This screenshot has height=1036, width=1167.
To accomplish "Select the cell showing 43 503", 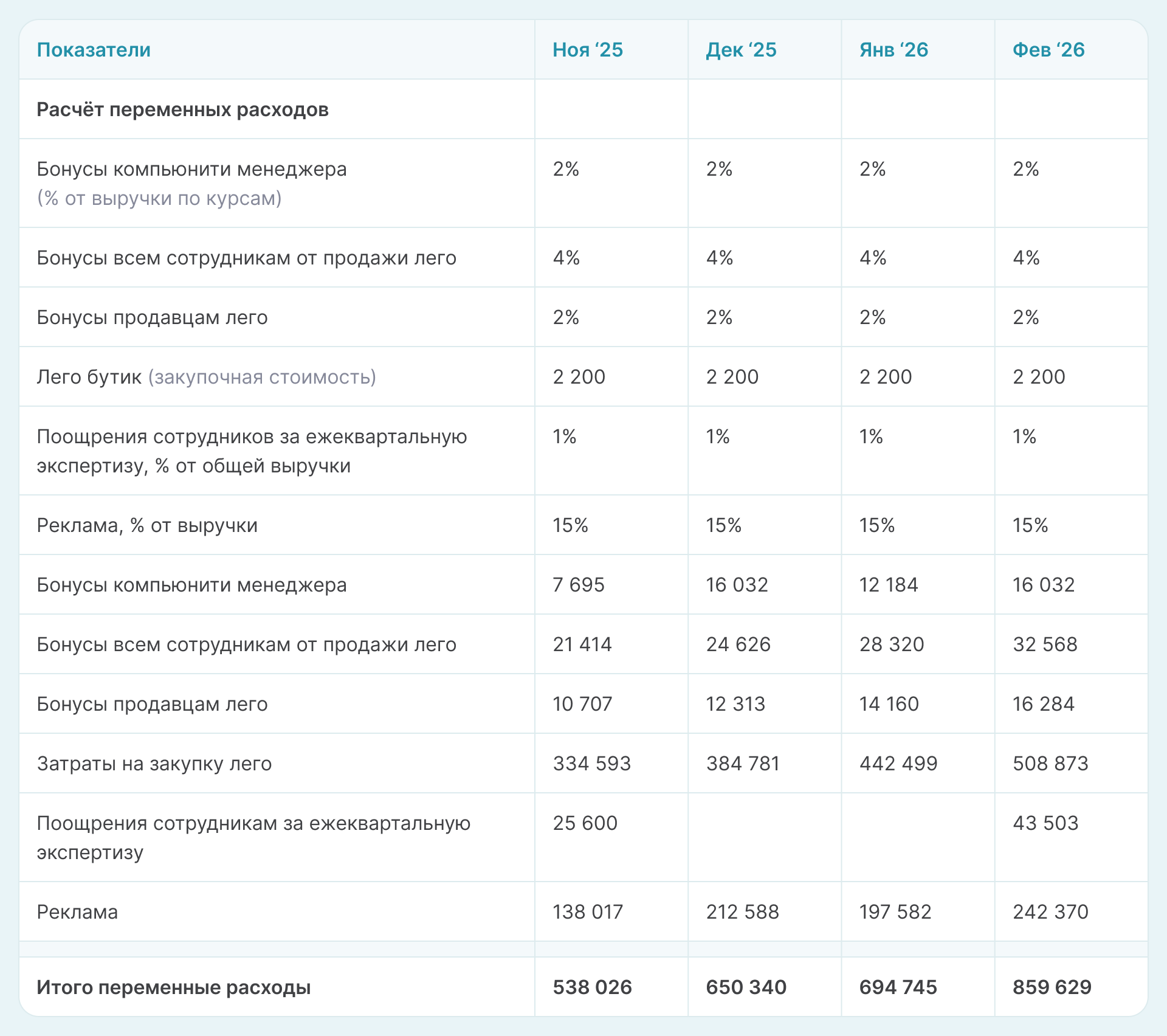I will click(1045, 823).
